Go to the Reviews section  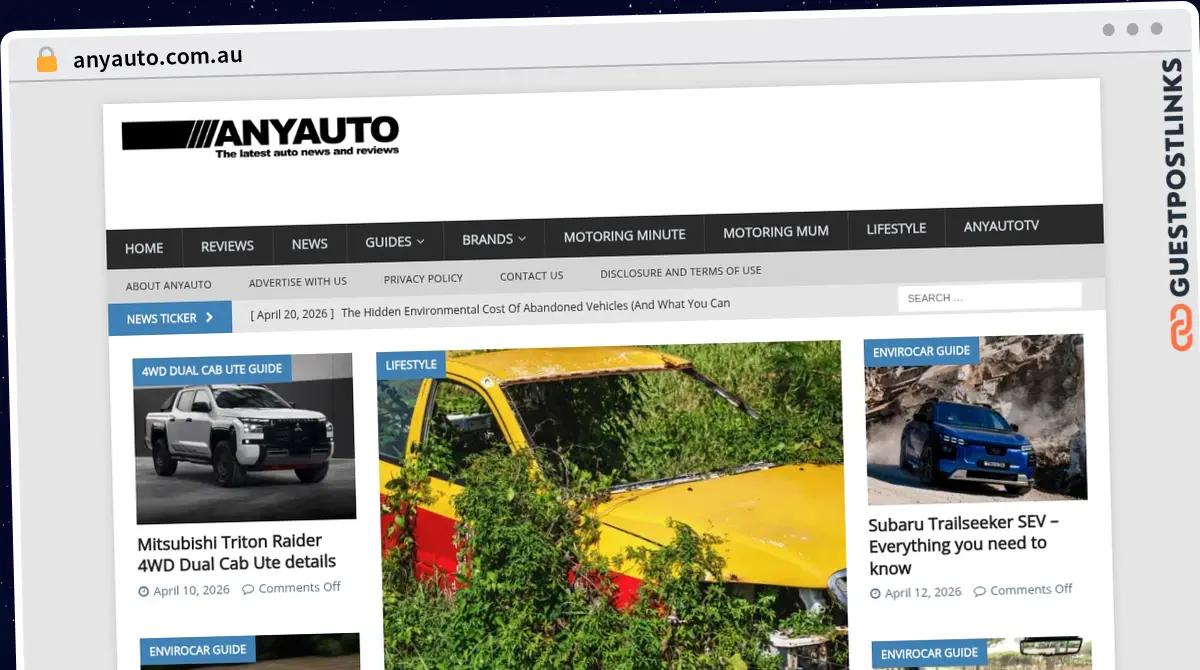[227, 245]
